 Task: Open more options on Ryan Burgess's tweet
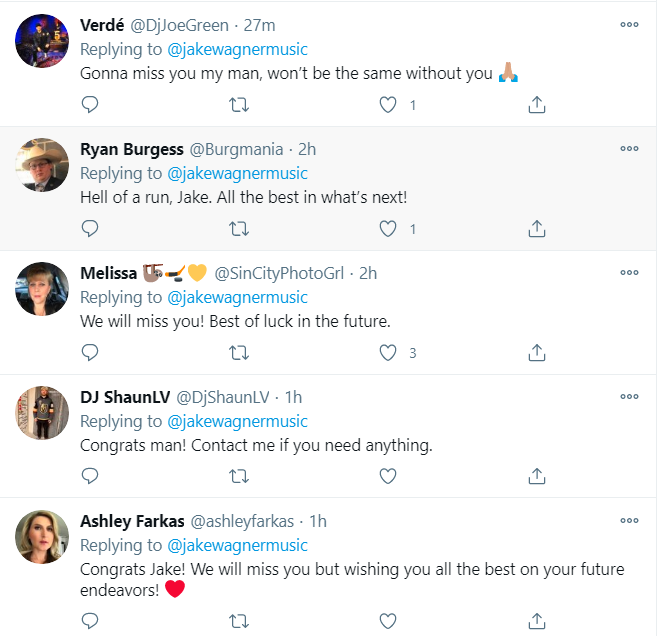(x=629, y=148)
